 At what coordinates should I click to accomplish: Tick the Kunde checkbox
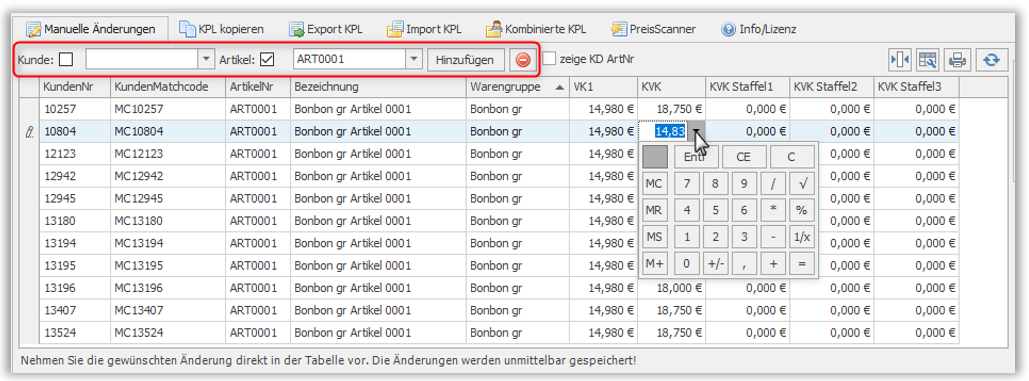(66, 60)
